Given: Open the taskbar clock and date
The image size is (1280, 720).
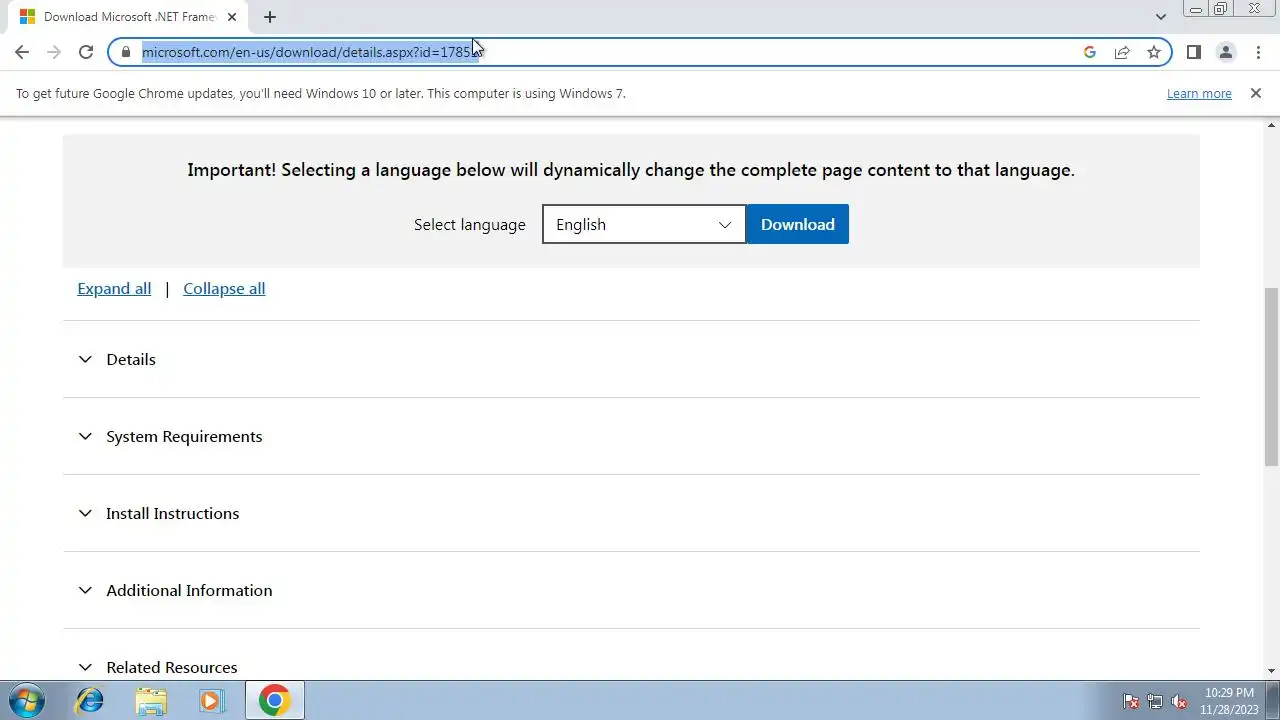Looking at the screenshot, I should click(x=1229, y=700).
